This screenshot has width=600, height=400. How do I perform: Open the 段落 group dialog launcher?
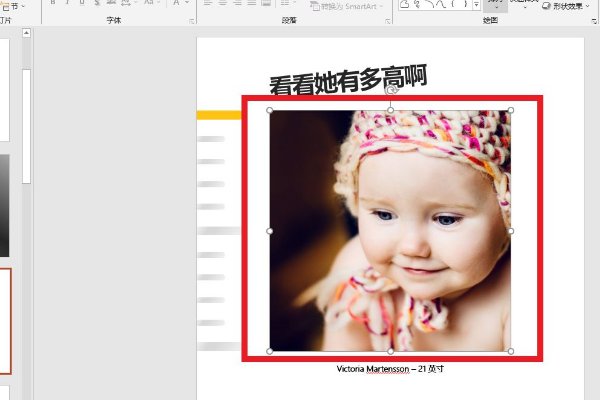click(x=388, y=21)
